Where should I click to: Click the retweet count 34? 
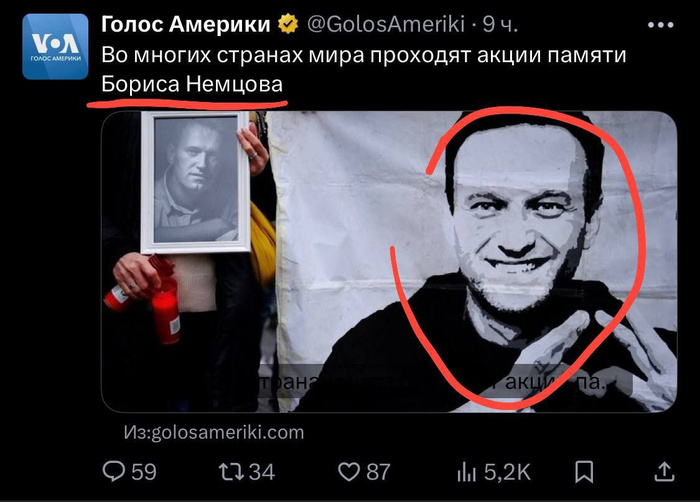(x=262, y=472)
